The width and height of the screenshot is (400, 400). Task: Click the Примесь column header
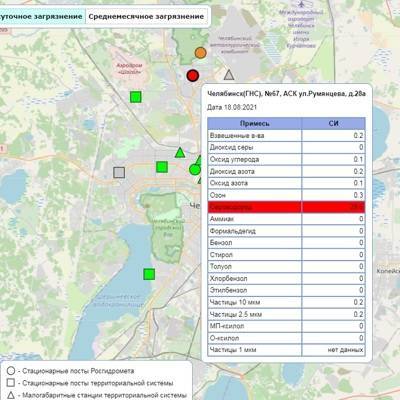(x=255, y=123)
